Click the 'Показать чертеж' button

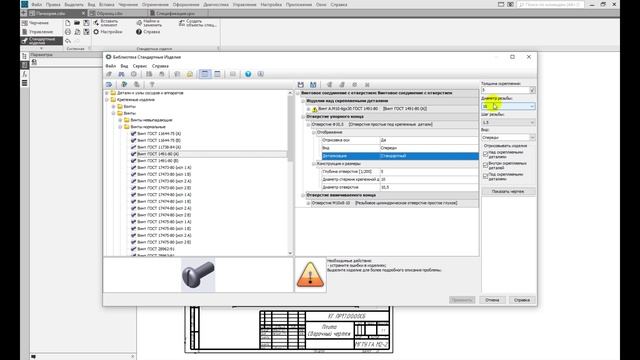(x=508, y=191)
